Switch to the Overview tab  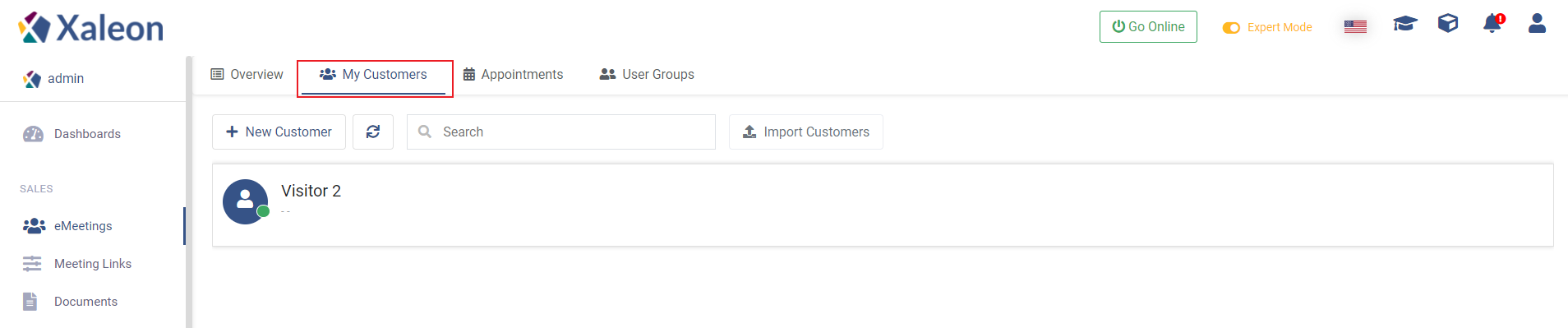[x=247, y=74]
